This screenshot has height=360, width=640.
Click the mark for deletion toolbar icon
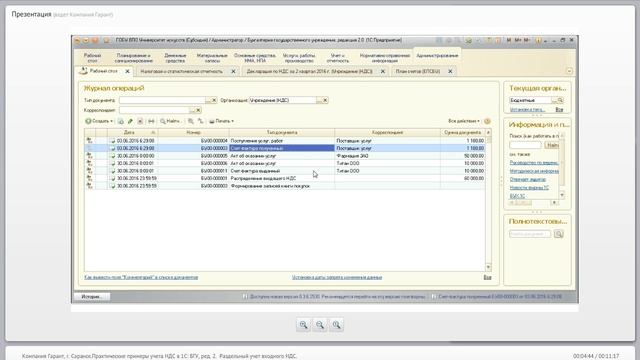click(x=140, y=121)
